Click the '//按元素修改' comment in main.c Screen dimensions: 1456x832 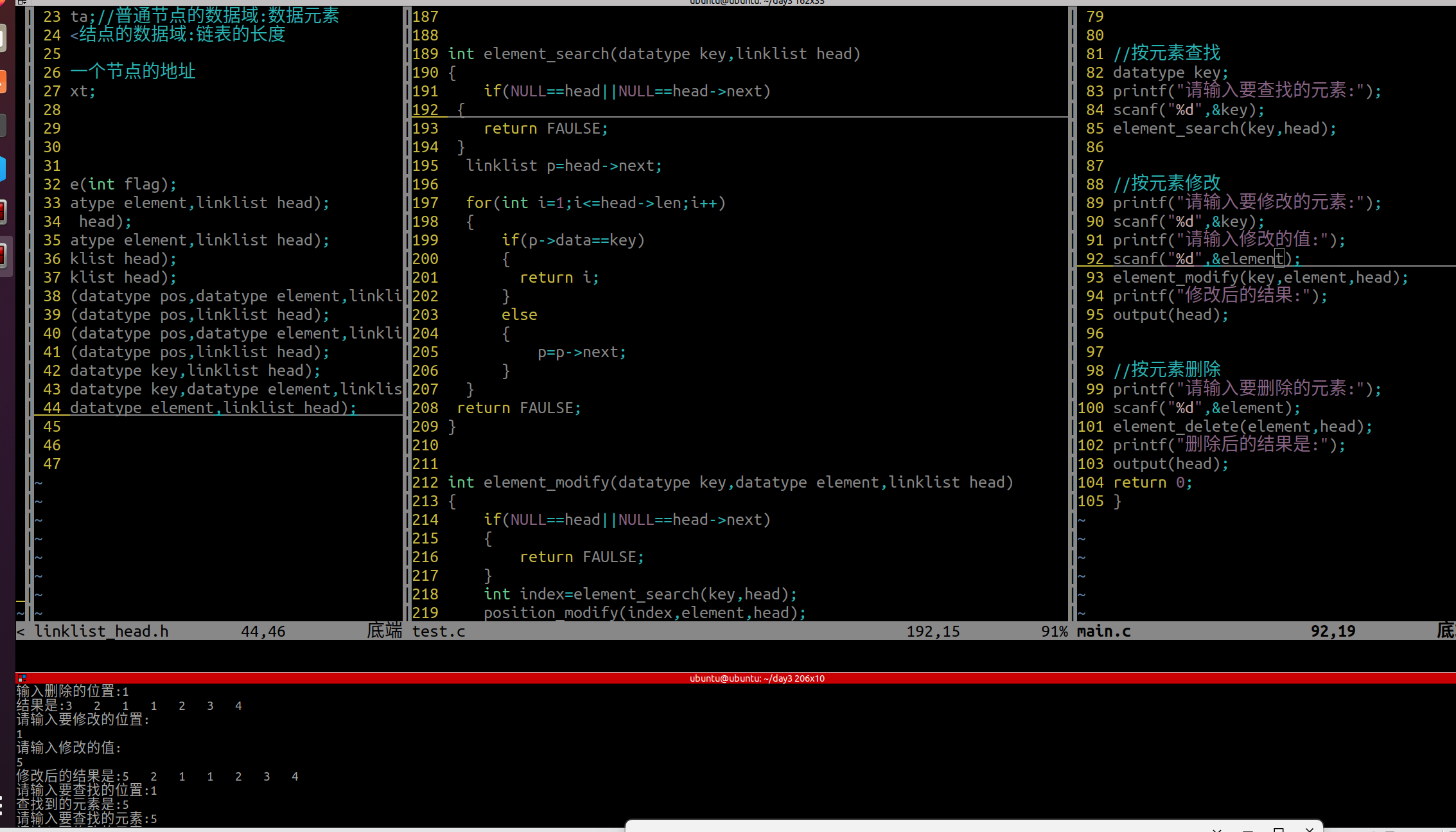1166,184
